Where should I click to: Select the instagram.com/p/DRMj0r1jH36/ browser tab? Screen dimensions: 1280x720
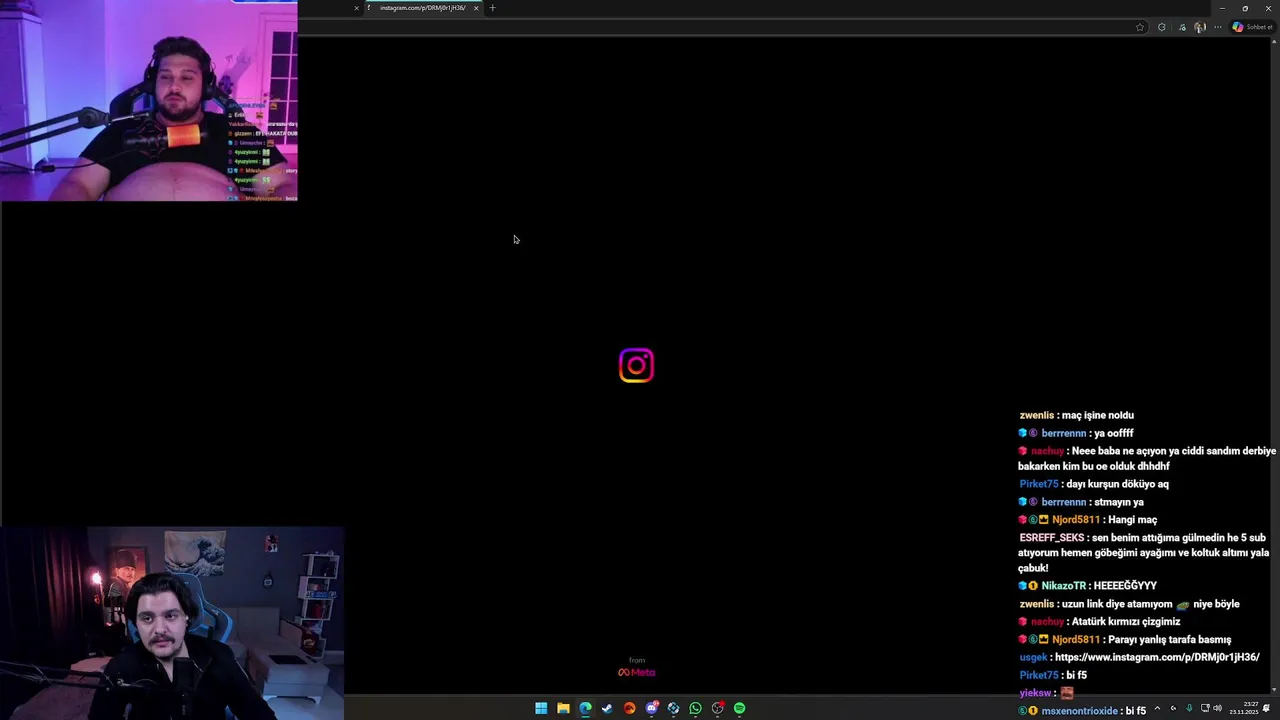422,8
